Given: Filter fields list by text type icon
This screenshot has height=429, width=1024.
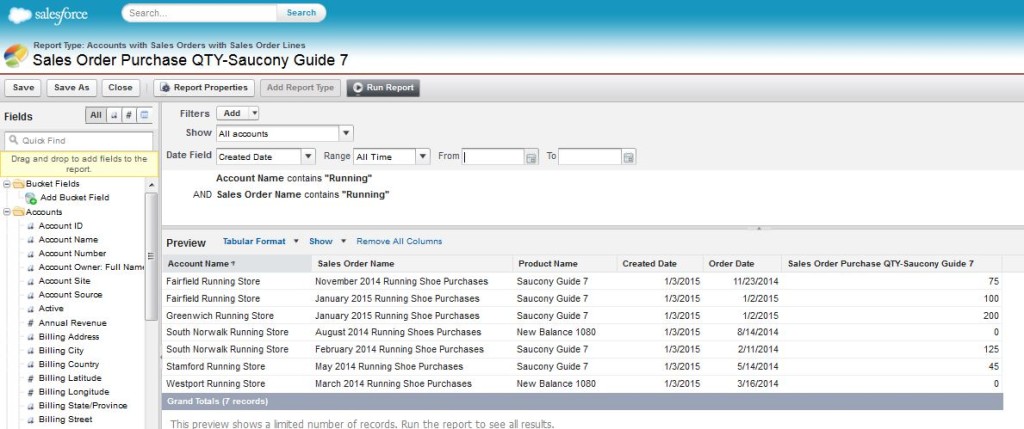Looking at the screenshot, I should point(114,115).
